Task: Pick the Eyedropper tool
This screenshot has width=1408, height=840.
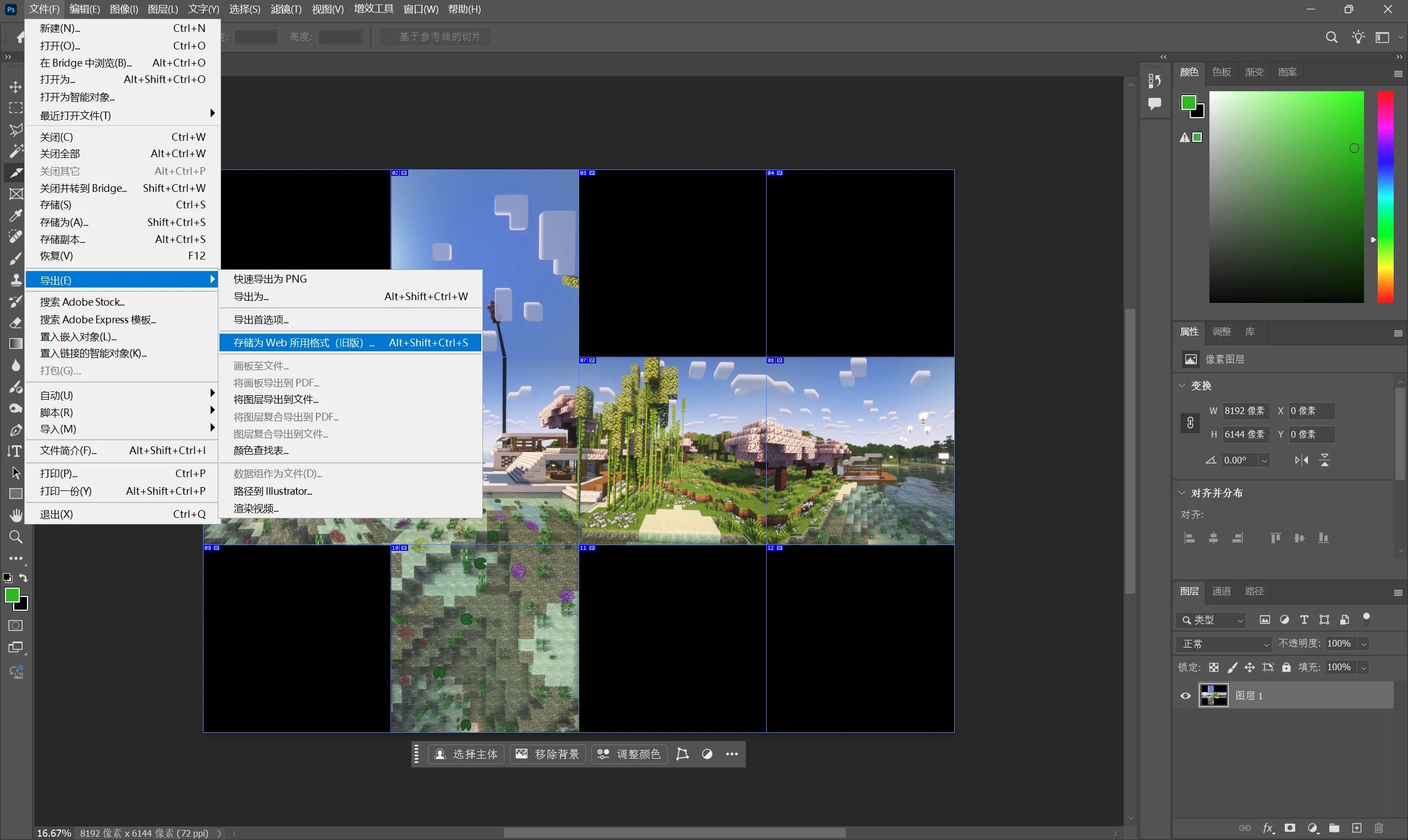Action: 16,215
